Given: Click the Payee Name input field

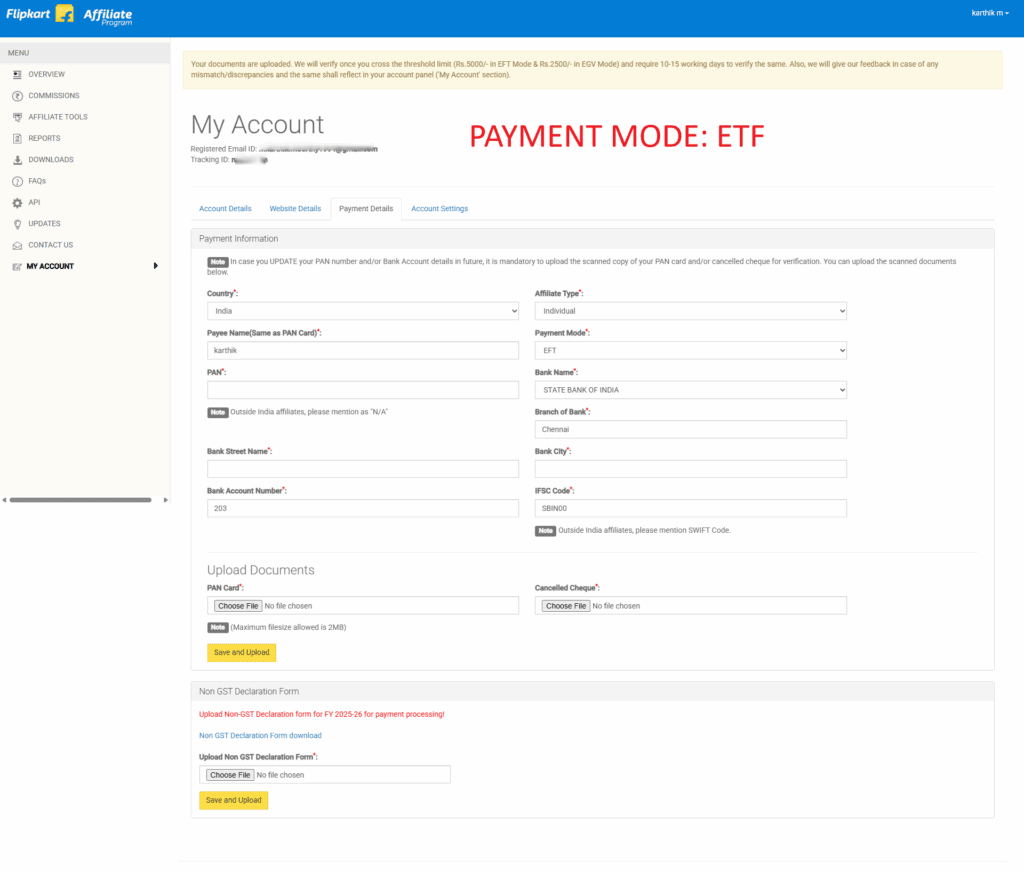Looking at the screenshot, I should (x=363, y=351).
